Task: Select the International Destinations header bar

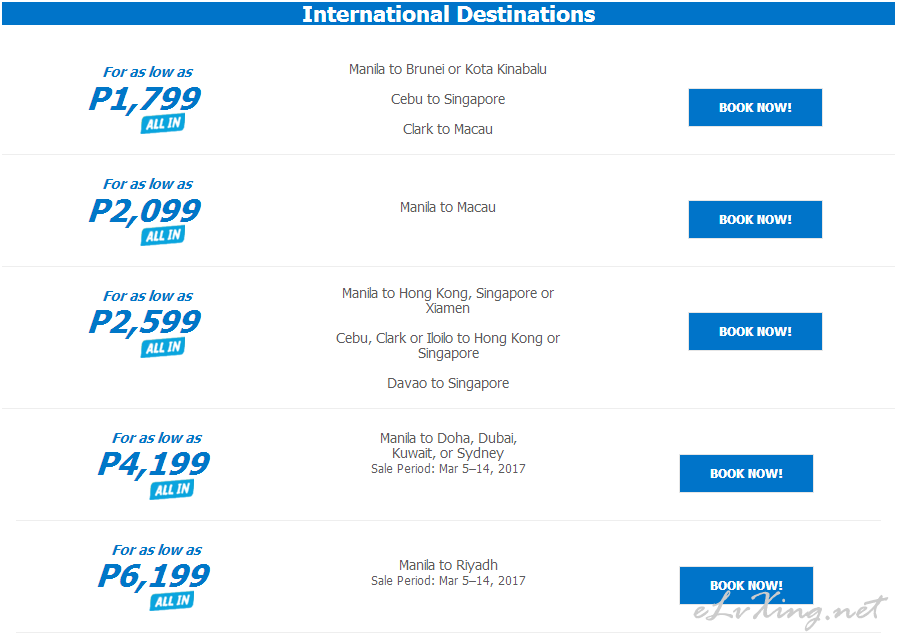Action: pos(448,14)
